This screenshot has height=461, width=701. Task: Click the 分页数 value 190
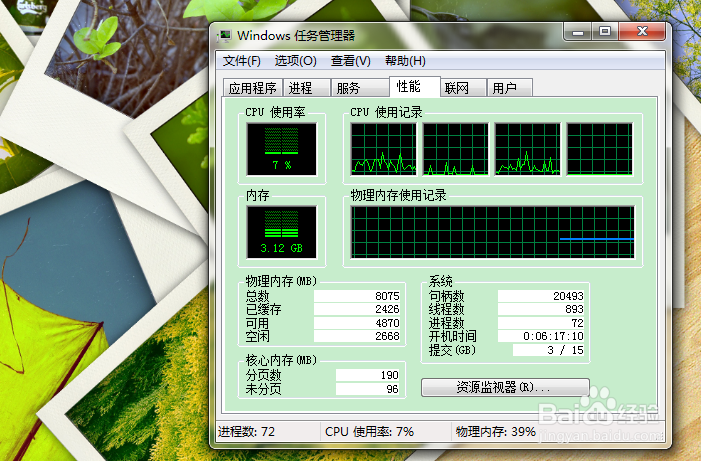pyautogui.click(x=368, y=375)
